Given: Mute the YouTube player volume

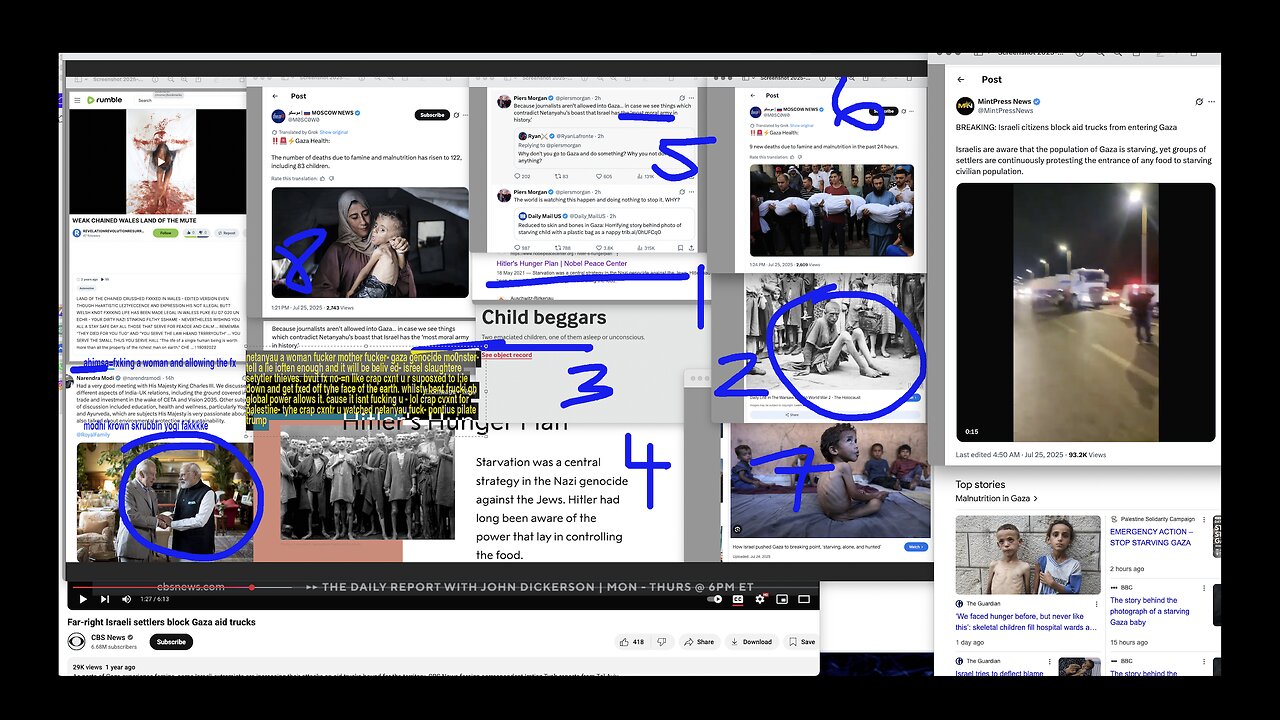Looking at the screenshot, I should click(x=126, y=599).
